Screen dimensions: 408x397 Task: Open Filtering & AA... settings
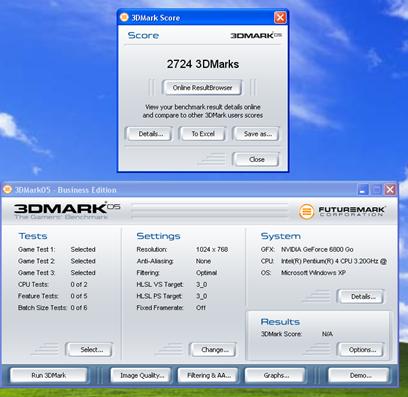click(x=208, y=375)
